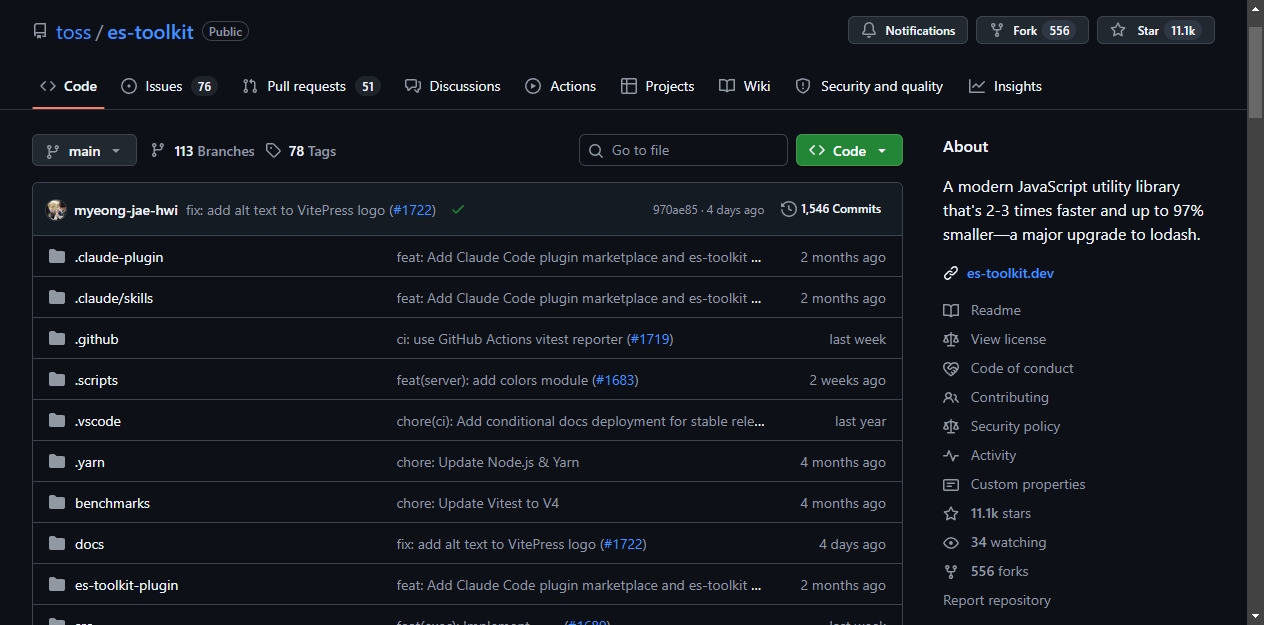Viewport: 1264px width, 625px height.
Task: View repository Activity
Action: [x=993, y=455]
